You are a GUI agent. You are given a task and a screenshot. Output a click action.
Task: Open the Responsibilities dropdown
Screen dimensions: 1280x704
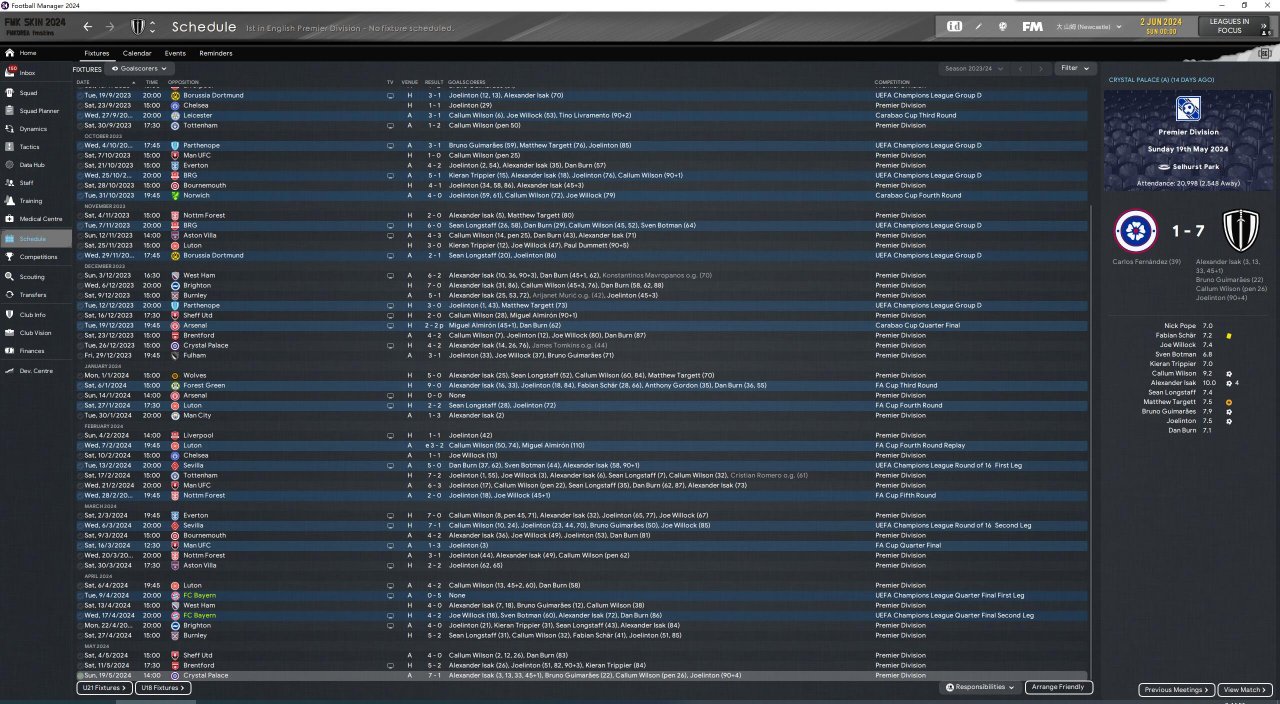979,688
